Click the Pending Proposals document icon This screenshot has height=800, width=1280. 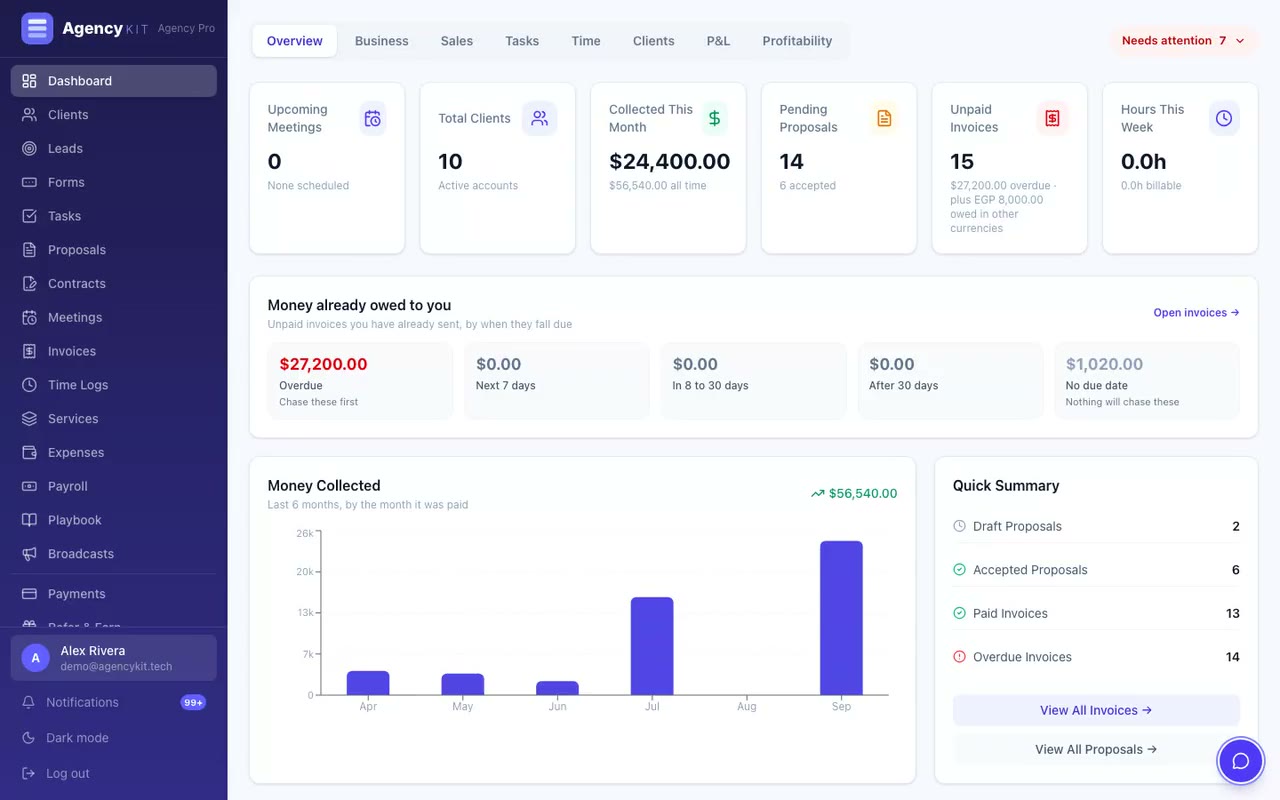pos(884,118)
